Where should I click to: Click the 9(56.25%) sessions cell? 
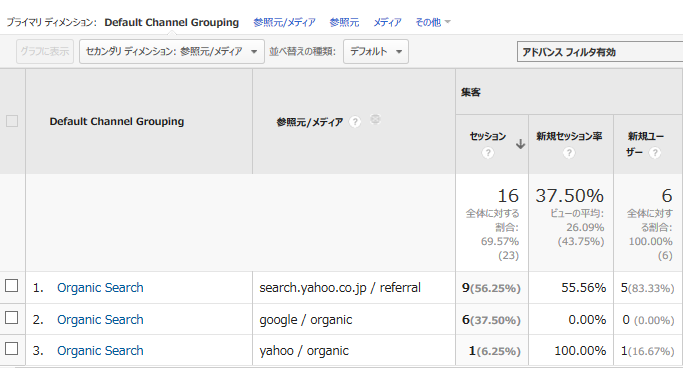pyautogui.click(x=491, y=288)
